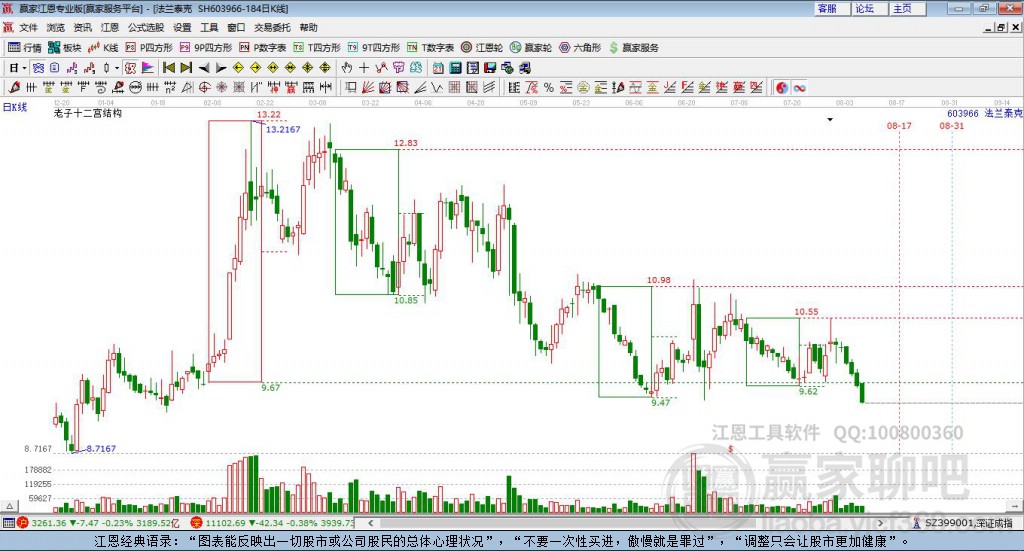Viewport: 1024px width, 551px height.
Task: Click the 08-17 date marker
Action: pyautogui.click(x=899, y=125)
